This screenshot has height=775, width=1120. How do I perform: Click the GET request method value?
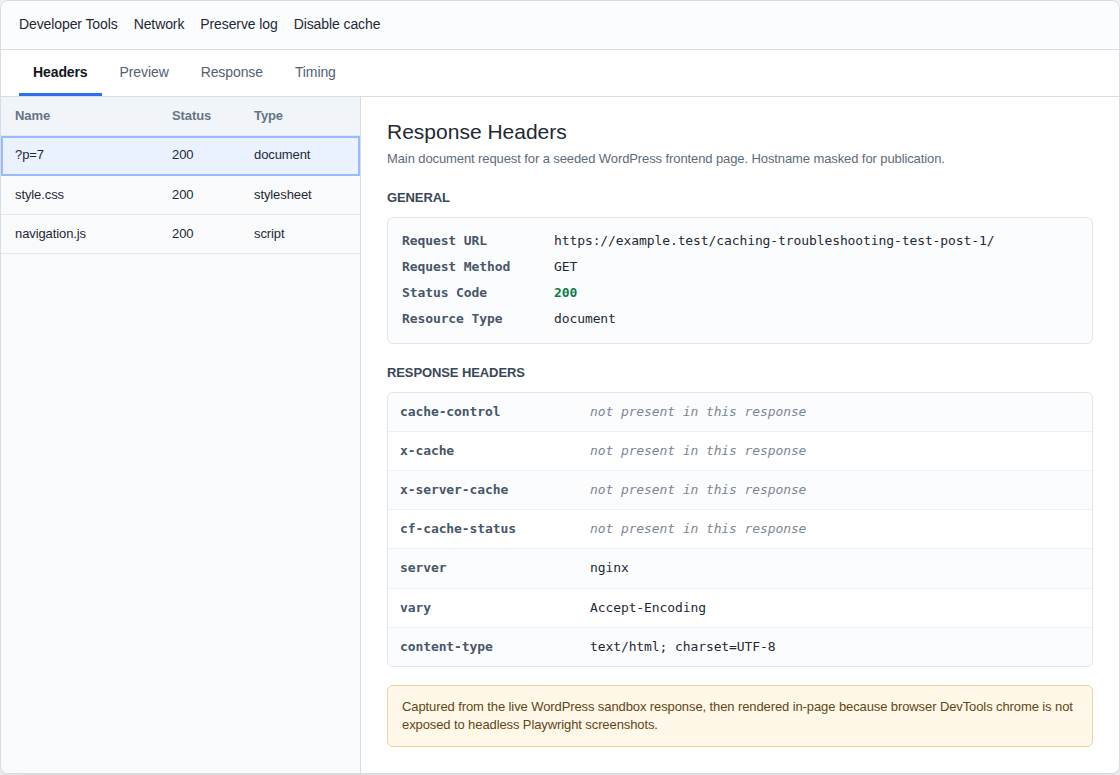[565, 266]
